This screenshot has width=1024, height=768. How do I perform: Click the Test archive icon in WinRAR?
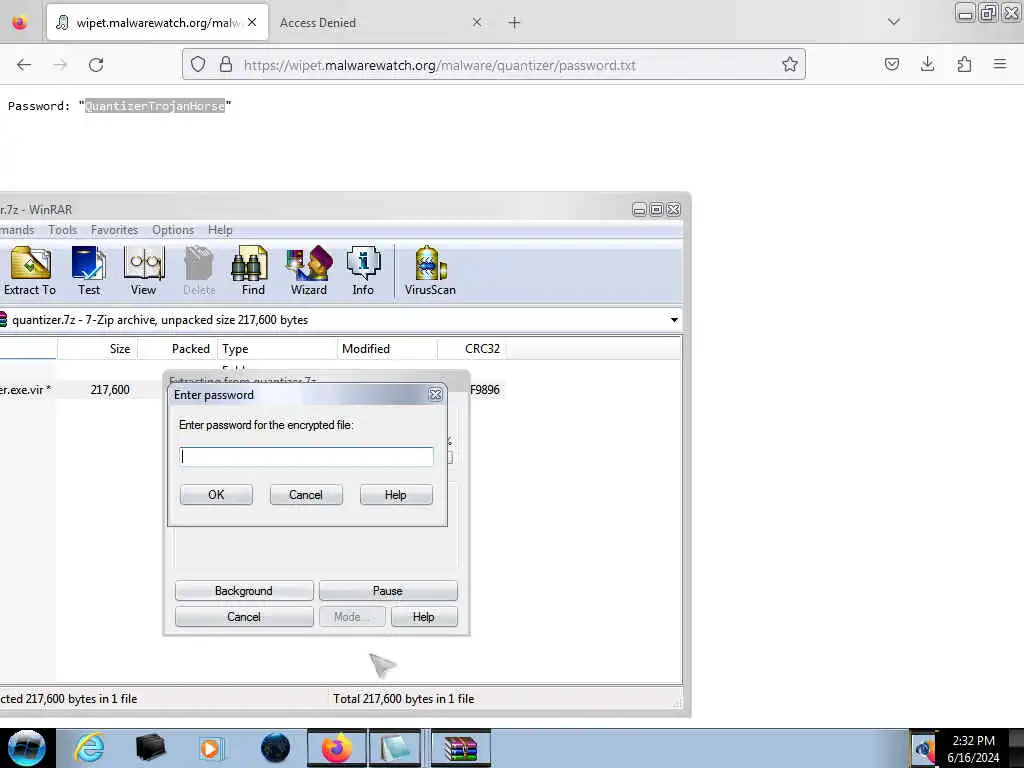click(89, 270)
